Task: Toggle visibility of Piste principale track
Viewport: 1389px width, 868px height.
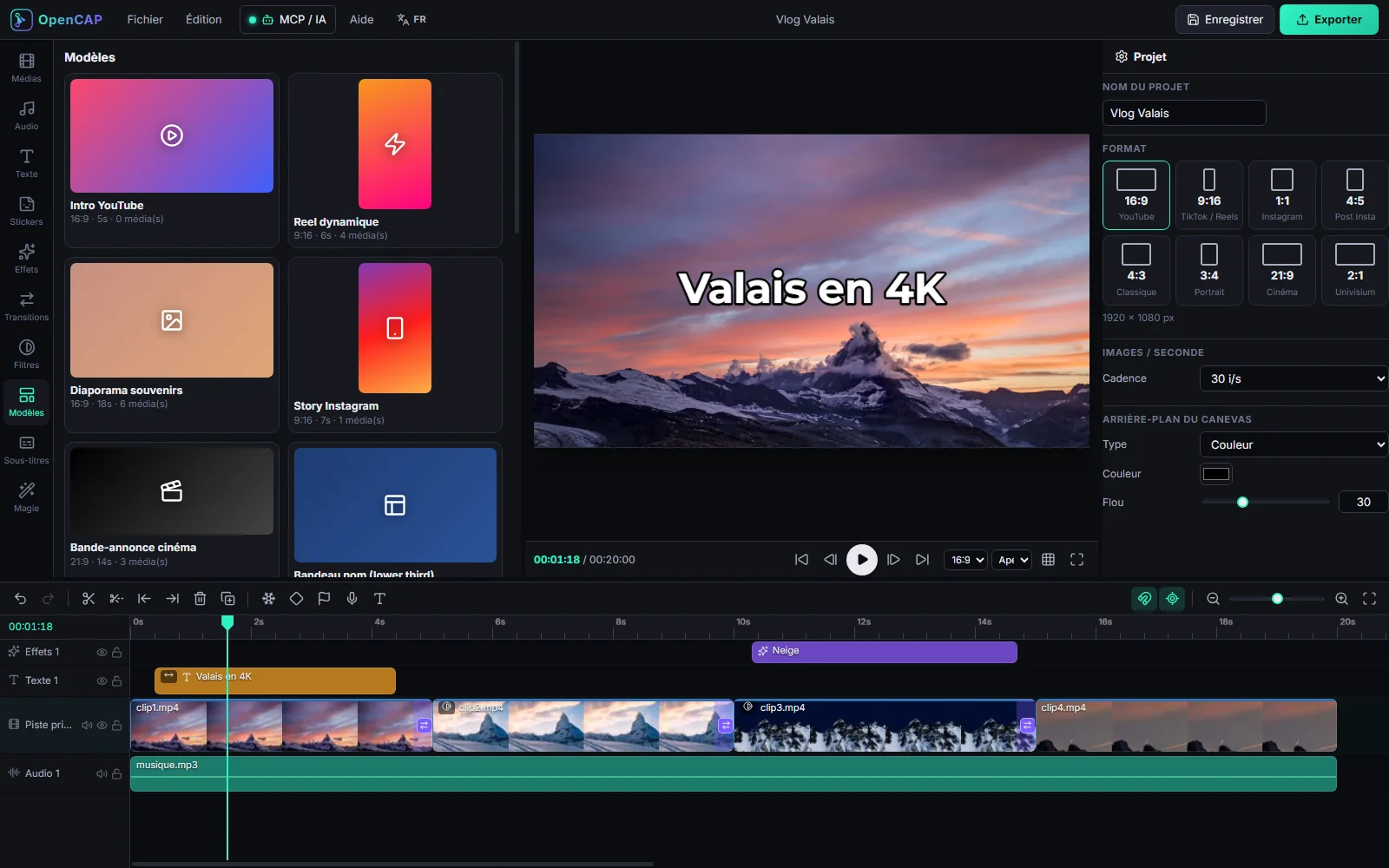Action: pyautogui.click(x=102, y=725)
